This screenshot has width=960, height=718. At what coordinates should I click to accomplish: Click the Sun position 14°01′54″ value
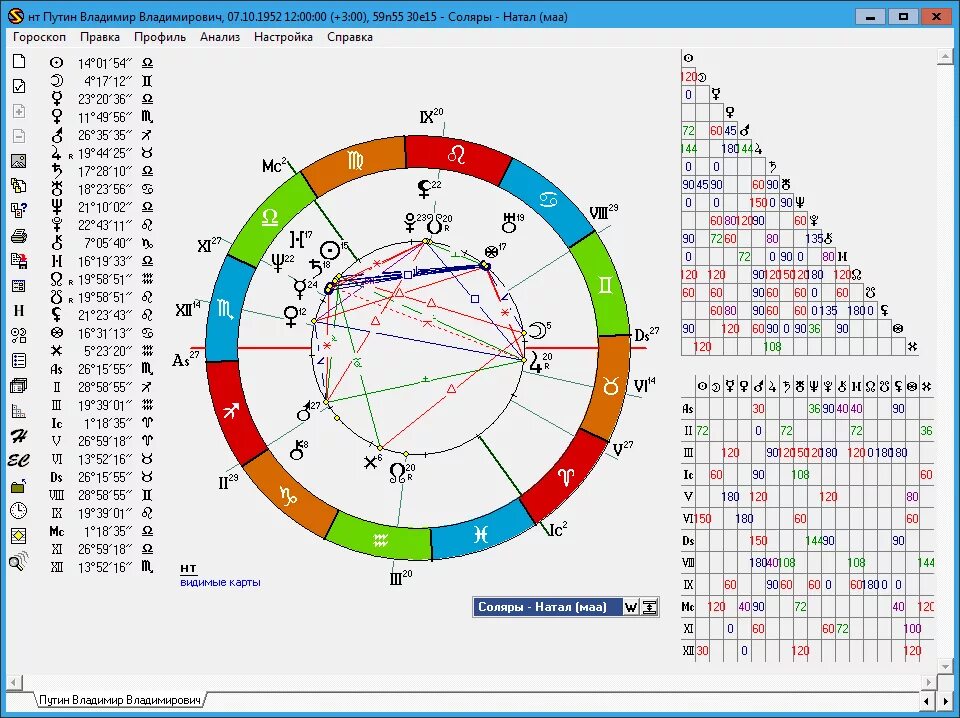point(105,63)
